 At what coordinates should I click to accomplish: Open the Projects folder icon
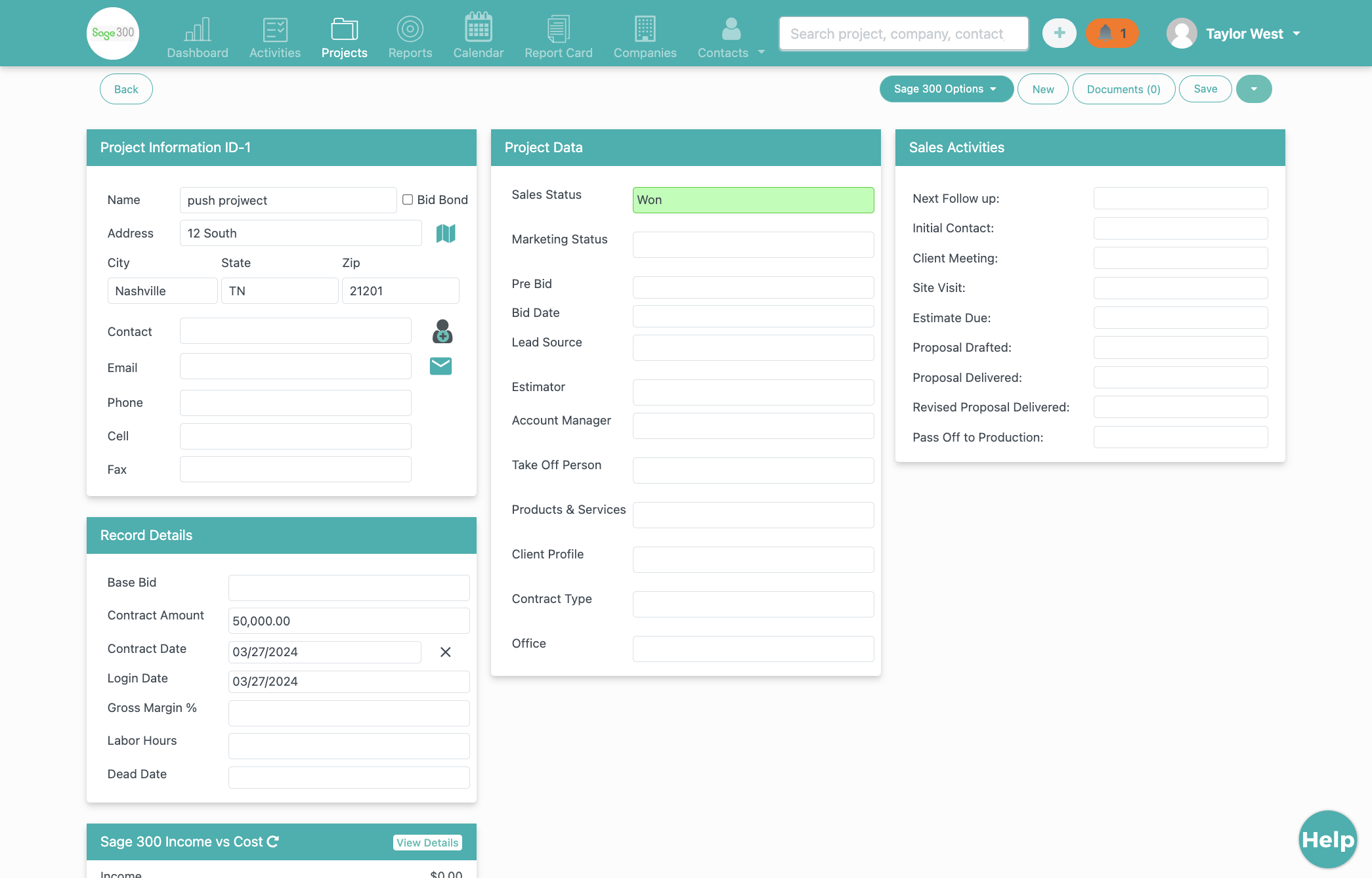(x=345, y=29)
